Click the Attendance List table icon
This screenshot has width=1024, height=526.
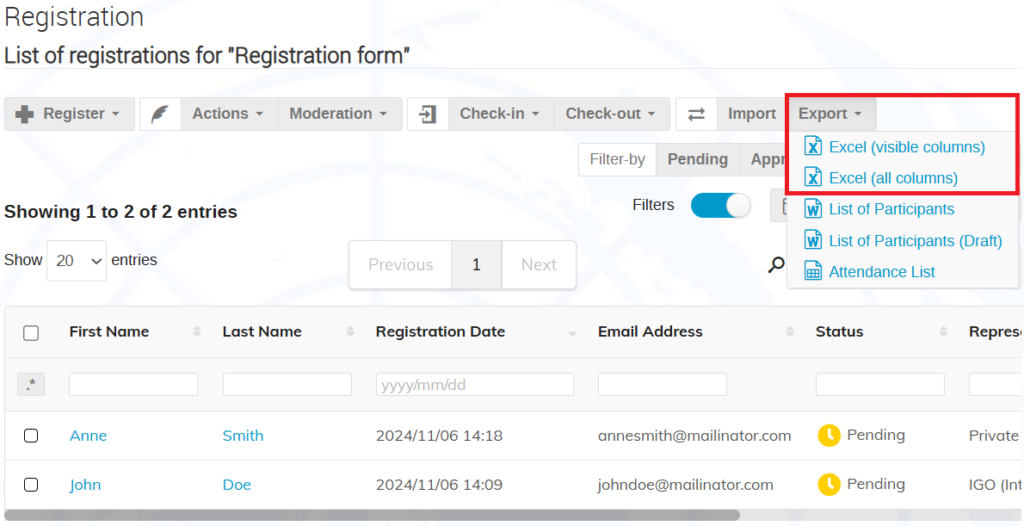812,271
